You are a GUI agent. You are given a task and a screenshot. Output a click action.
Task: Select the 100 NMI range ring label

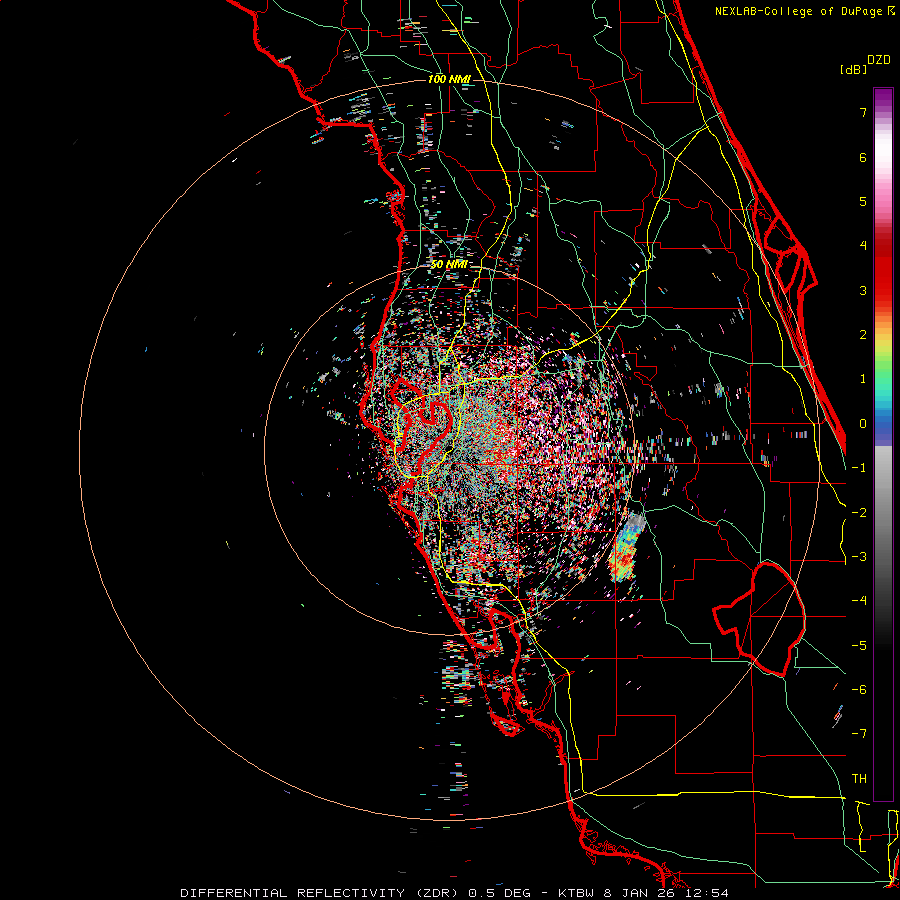pos(449,79)
